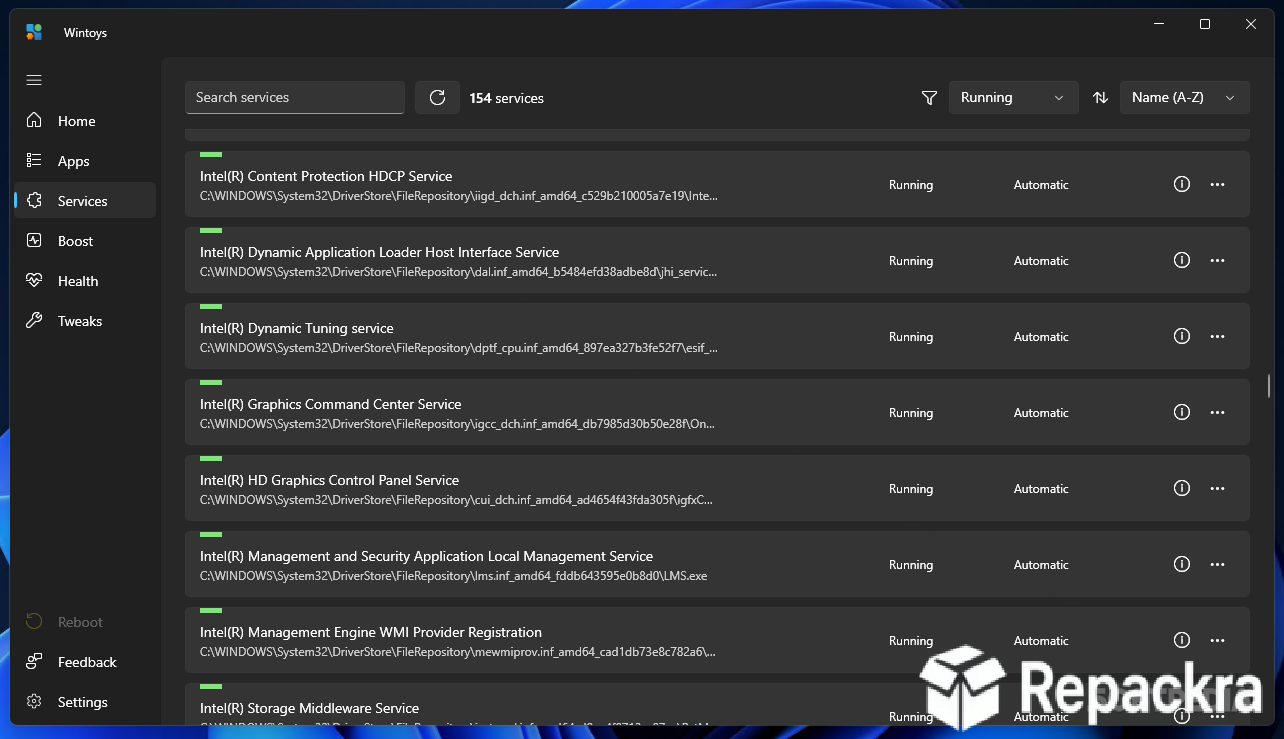The height and width of the screenshot is (739, 1284).
Task: Select Intel(R) Storage Middleware Service name
Action: tap(309, 708)
